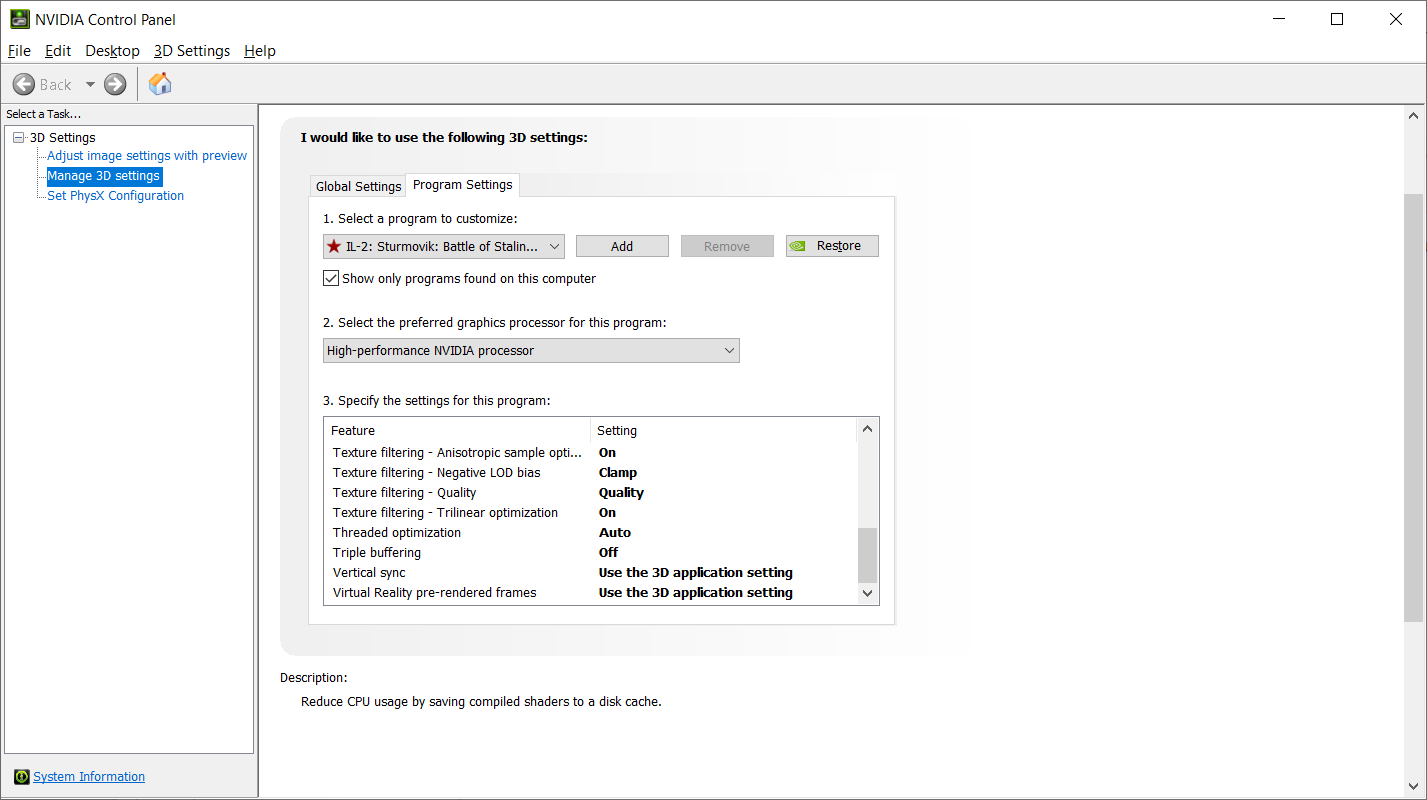Open the preferred graphics processor dropdown
Viewport: 1427px width, 800px height.
click(531, 350)
